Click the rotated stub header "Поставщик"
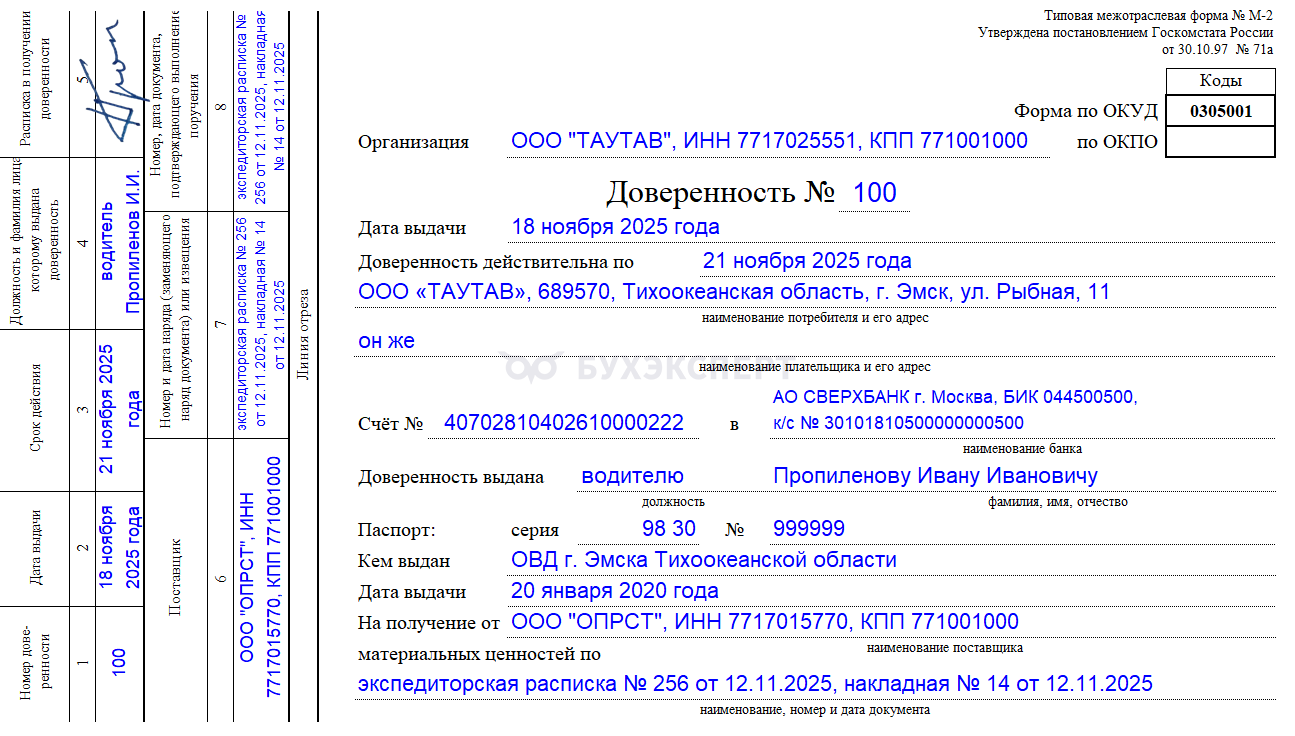 [x=176, y=577]
